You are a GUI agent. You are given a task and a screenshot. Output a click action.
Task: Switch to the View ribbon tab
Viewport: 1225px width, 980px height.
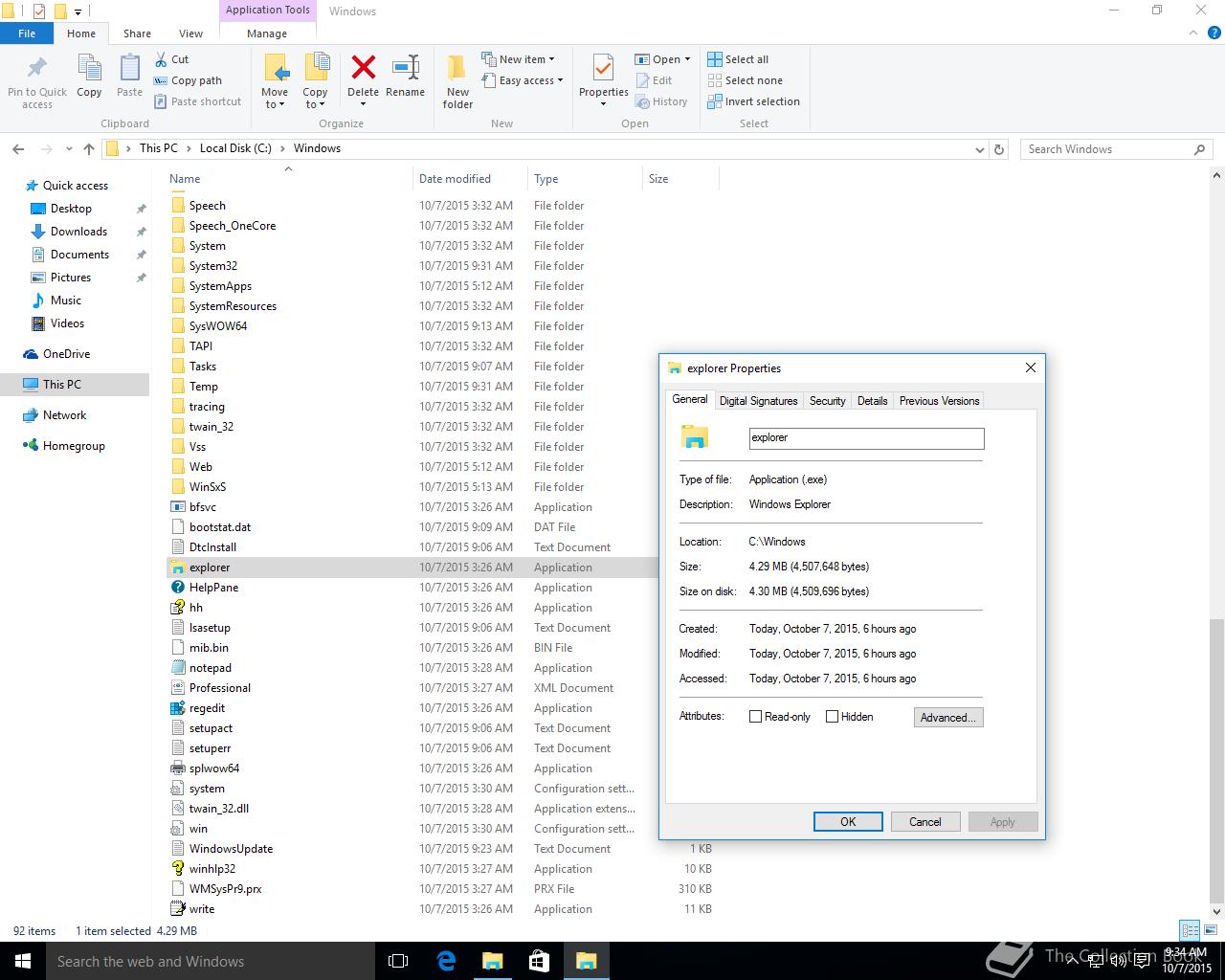pyautogui.click(x=190, y=33)
